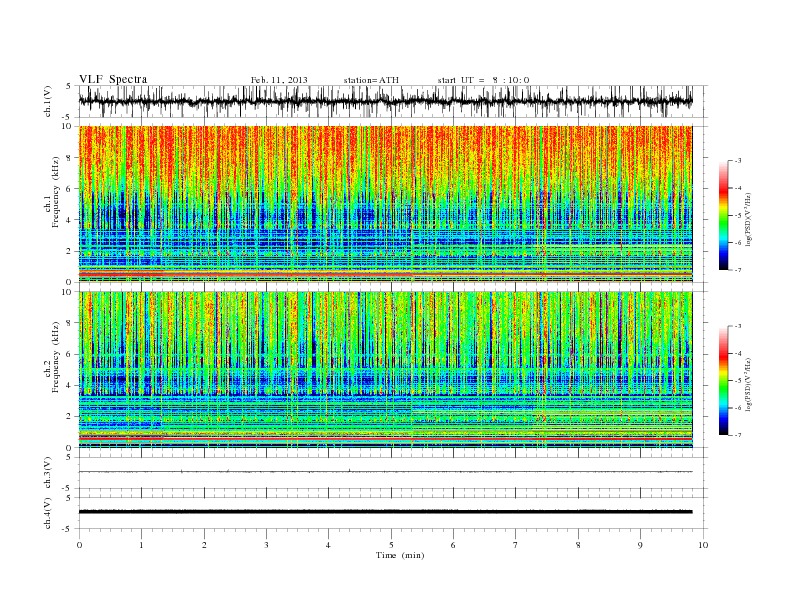The width and height of the screenshot is (792, 612).
Task: Click the 'station=ATH' label
Action: [371, 80]
